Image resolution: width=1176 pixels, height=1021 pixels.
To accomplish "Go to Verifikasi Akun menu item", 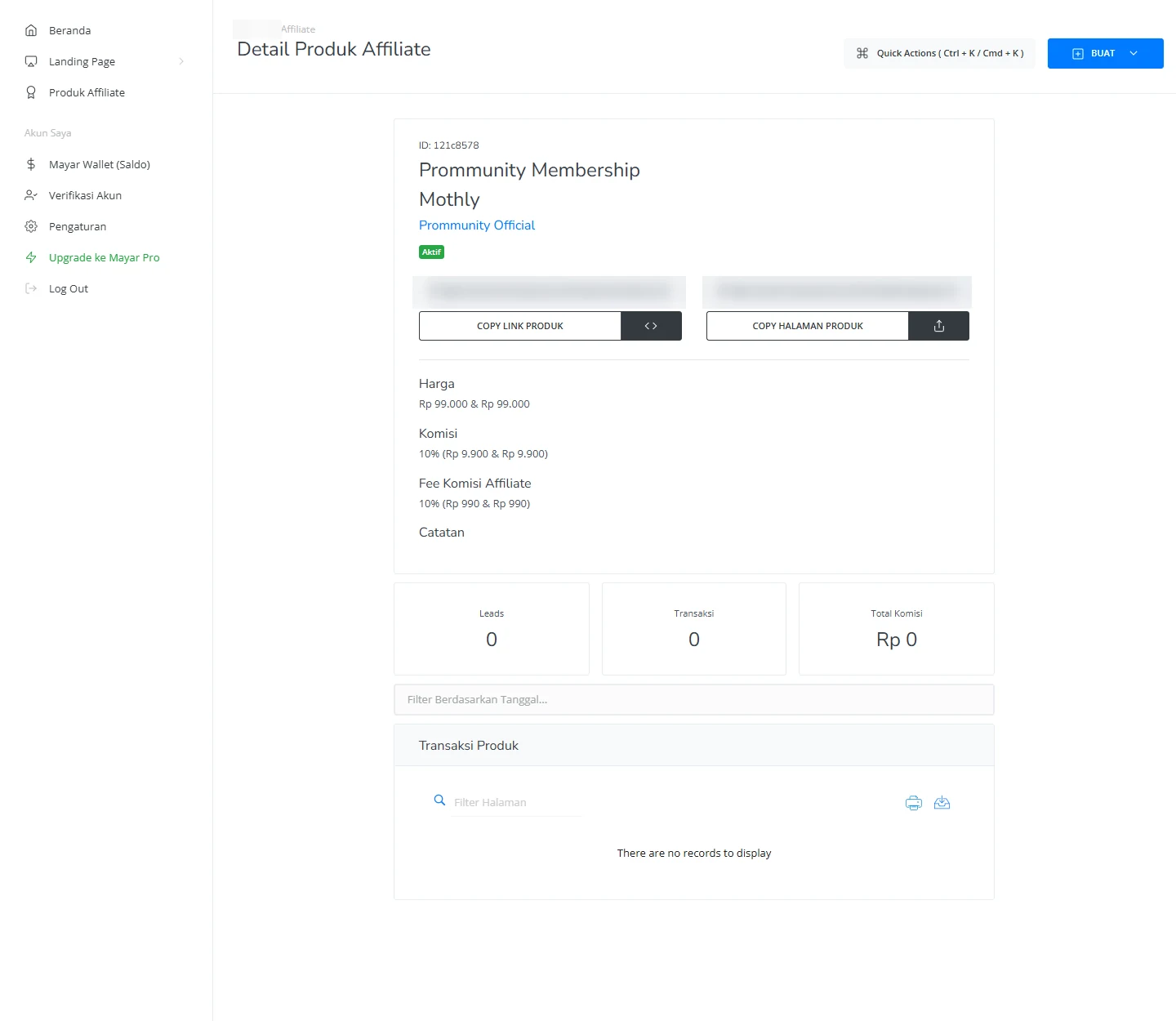I will 85,195.
